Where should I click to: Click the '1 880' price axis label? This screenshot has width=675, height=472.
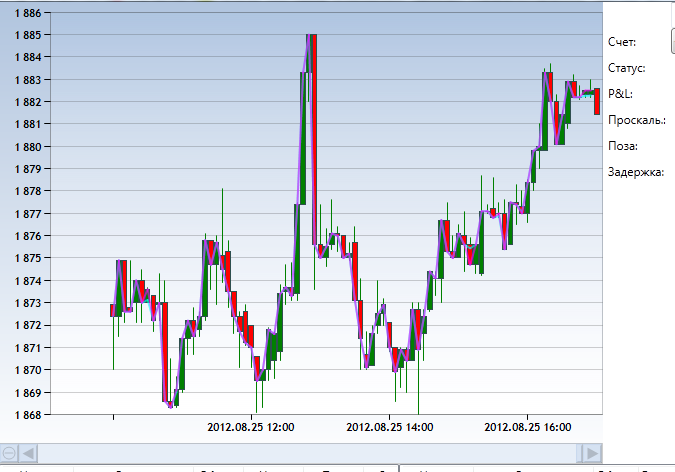click(x=28, y=147)
